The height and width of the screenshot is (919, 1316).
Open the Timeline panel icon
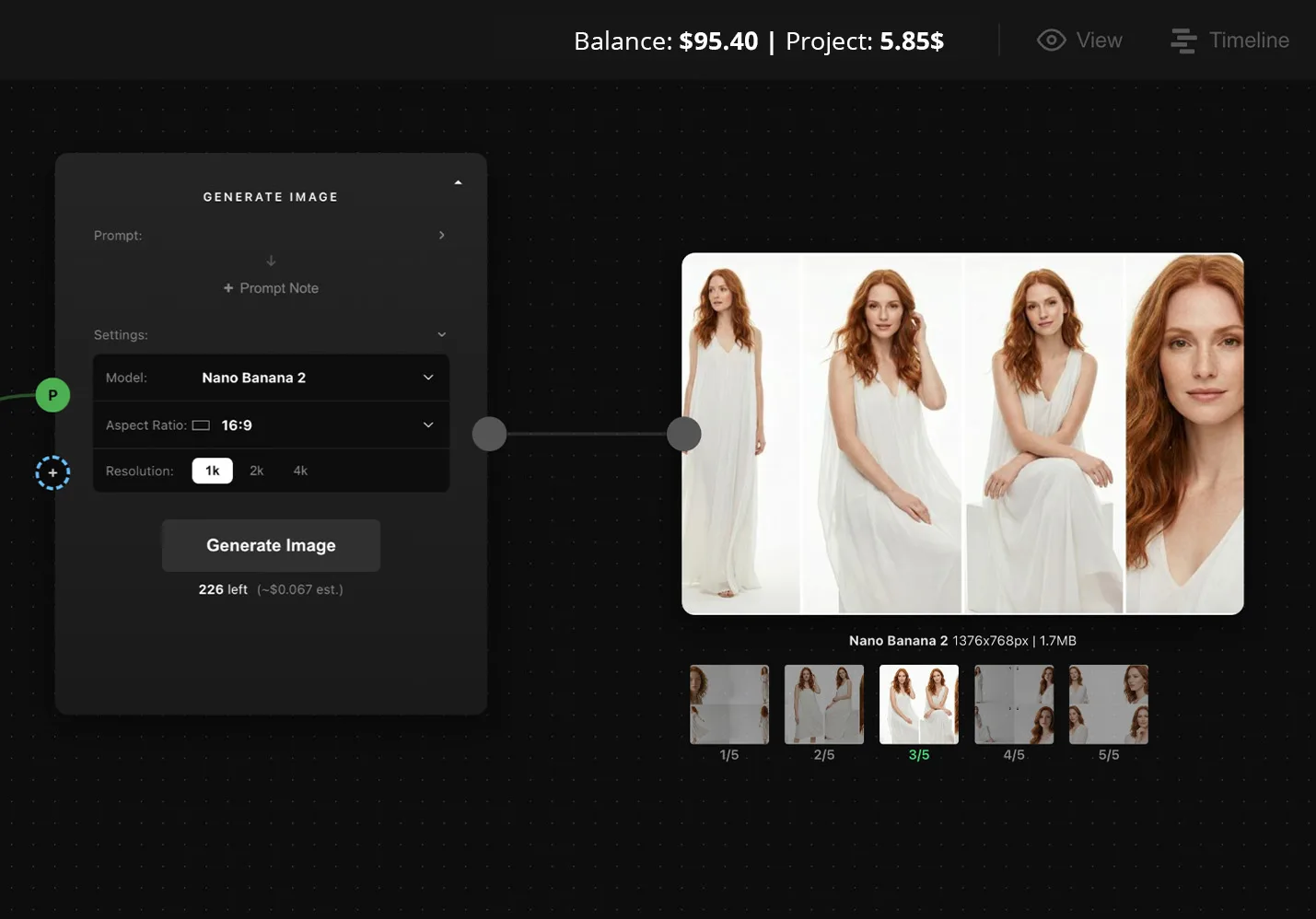tap(1183, 41)
